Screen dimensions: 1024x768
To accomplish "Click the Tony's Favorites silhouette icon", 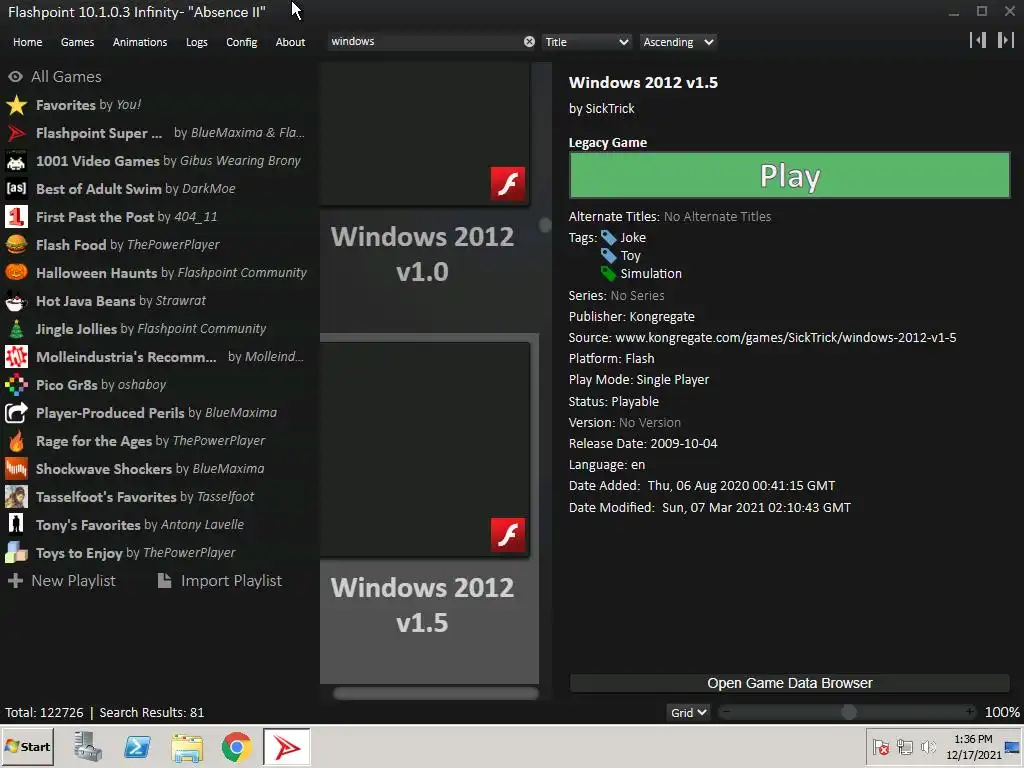I will [x=16, y=525].
